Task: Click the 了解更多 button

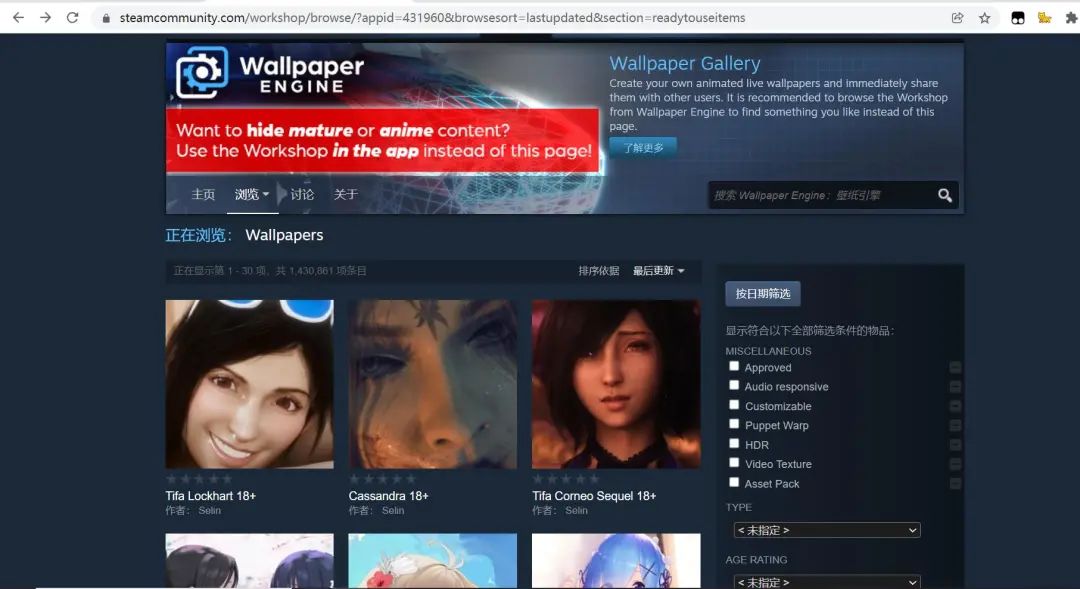Action: tap(643, 147)
